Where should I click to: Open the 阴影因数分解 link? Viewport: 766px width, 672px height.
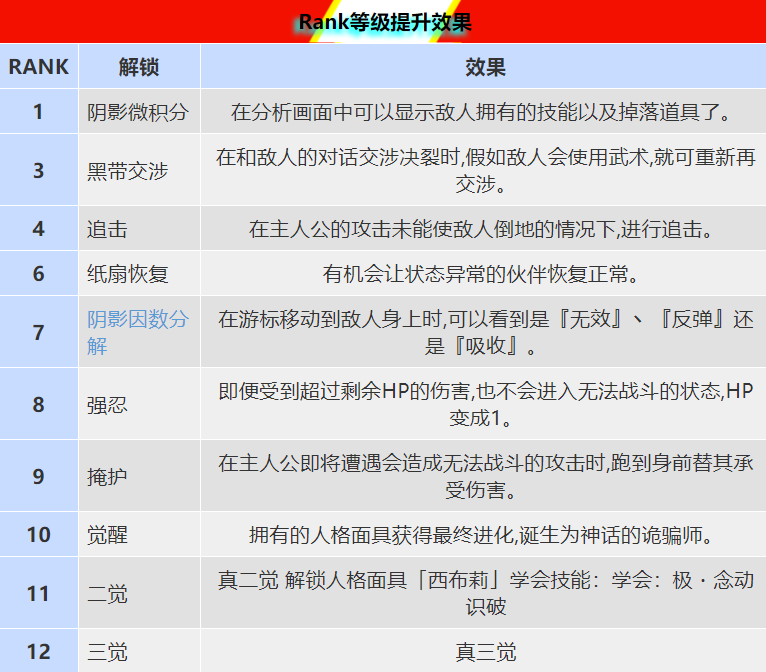138,333
